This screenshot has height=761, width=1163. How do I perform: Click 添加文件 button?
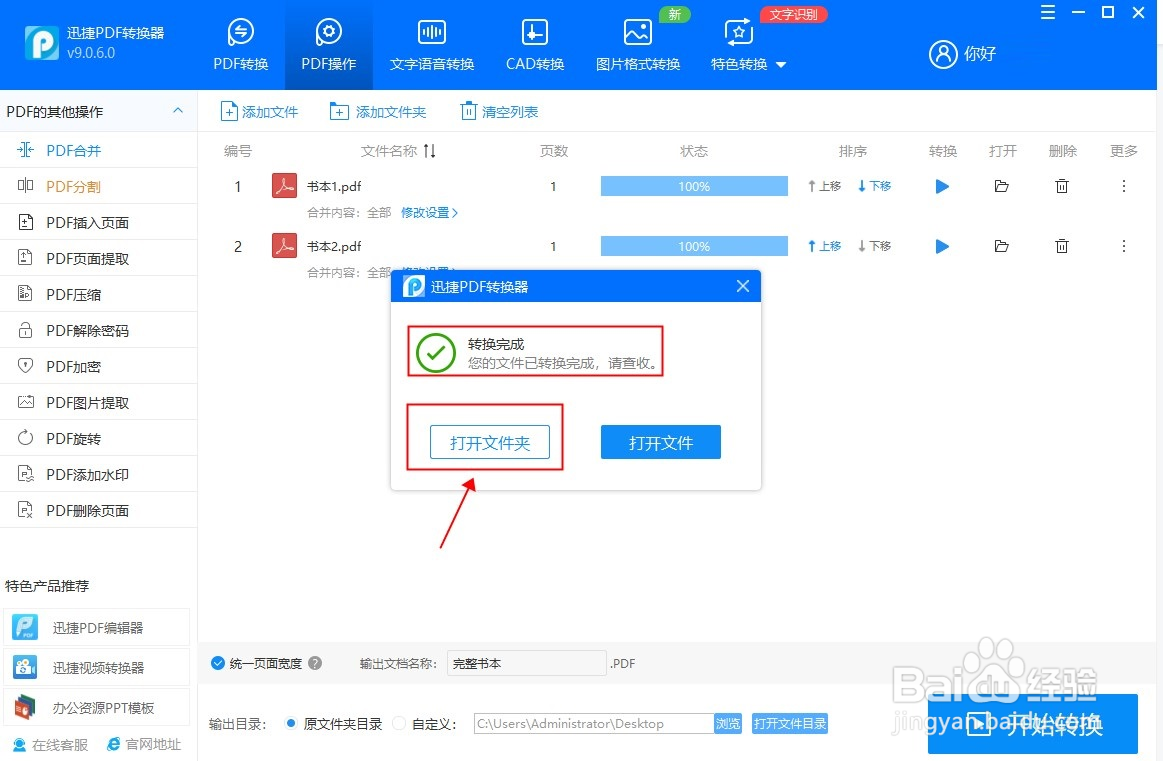tap(259, 112)
